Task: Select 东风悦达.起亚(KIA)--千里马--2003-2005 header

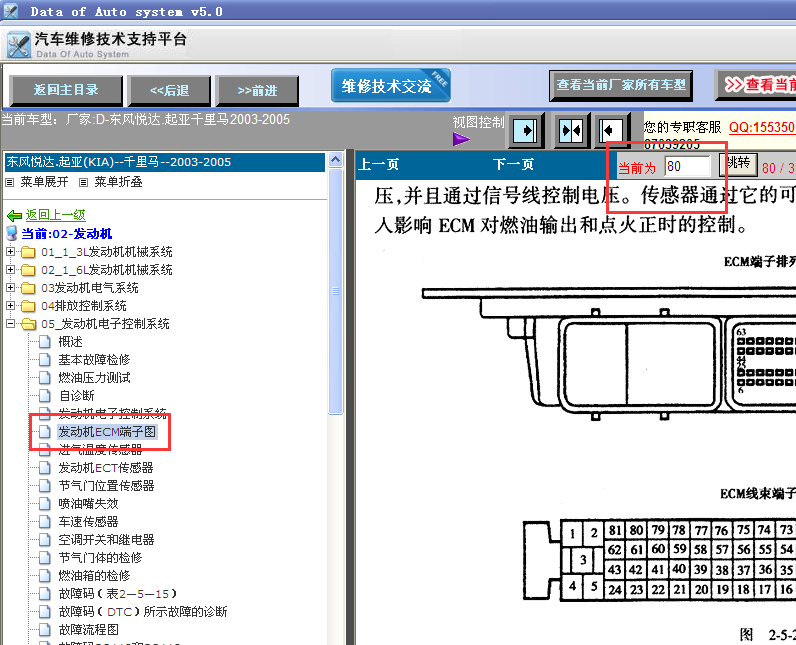Action: [165, 162]
